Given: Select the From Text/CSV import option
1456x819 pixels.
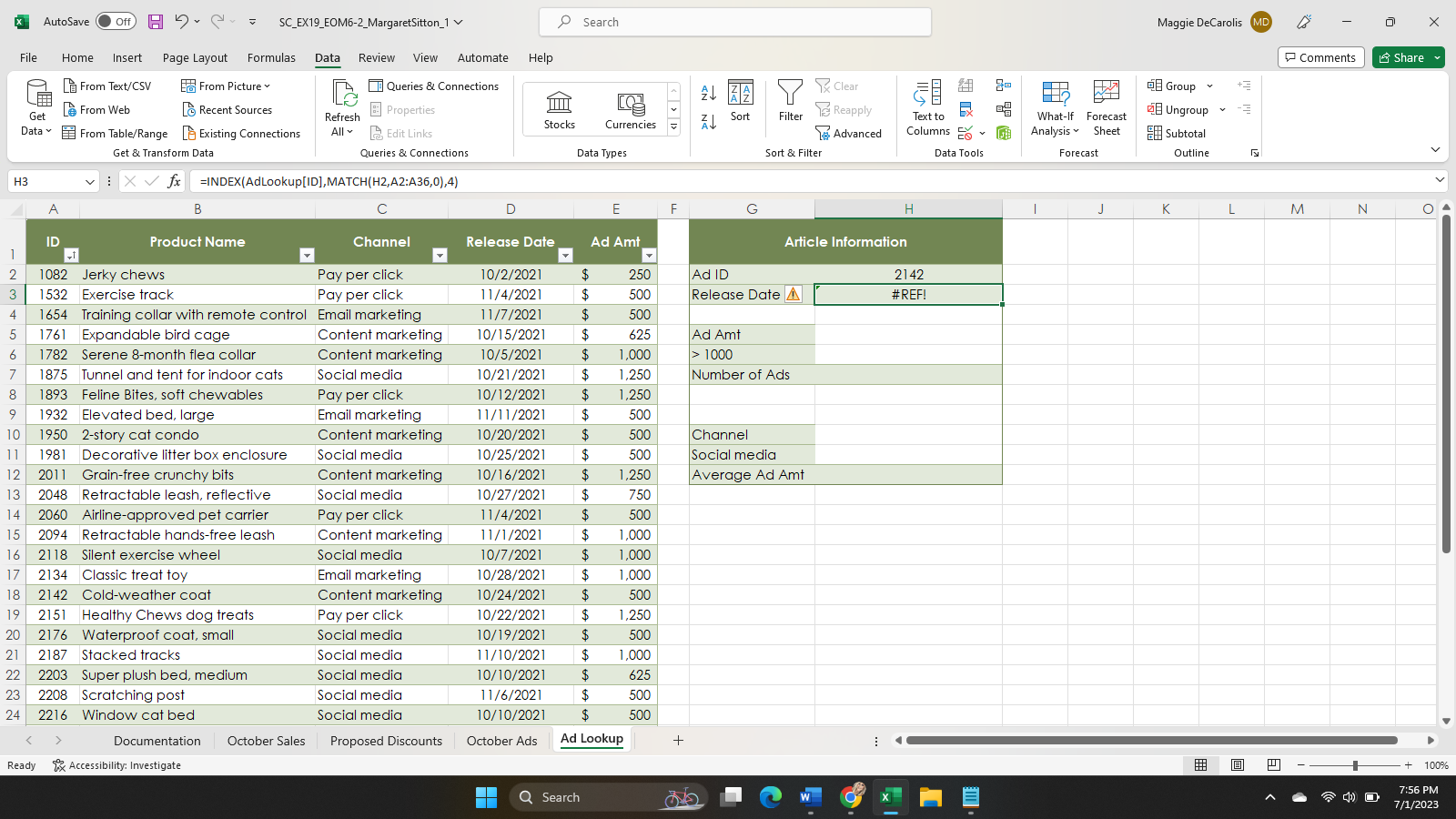Looking at the screenshot, I should click(108, 86).
